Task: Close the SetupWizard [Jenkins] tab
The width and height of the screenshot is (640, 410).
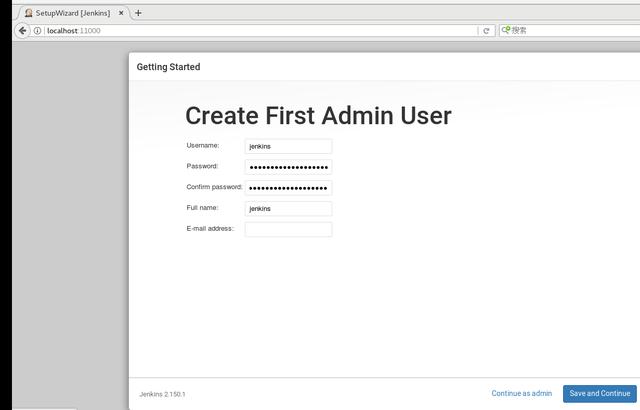Action: tap(121, 13)
